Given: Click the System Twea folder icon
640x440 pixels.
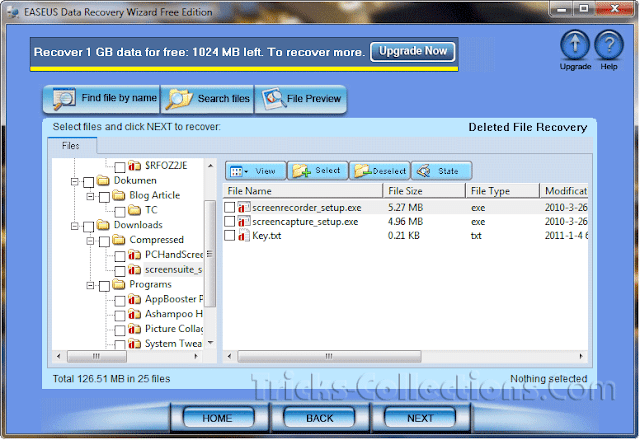Looking at the screenshot, I should coord(135,344).
